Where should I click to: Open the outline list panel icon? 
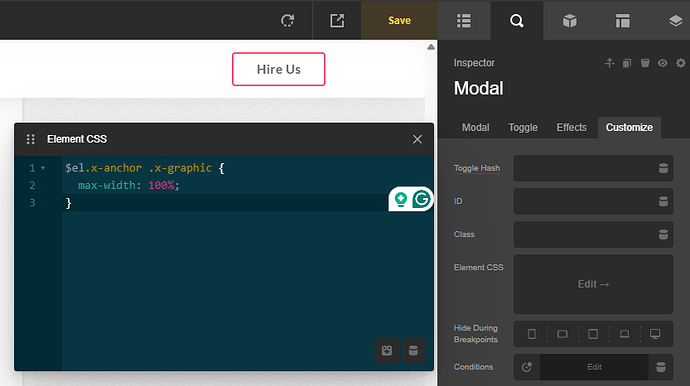[464, 21]
